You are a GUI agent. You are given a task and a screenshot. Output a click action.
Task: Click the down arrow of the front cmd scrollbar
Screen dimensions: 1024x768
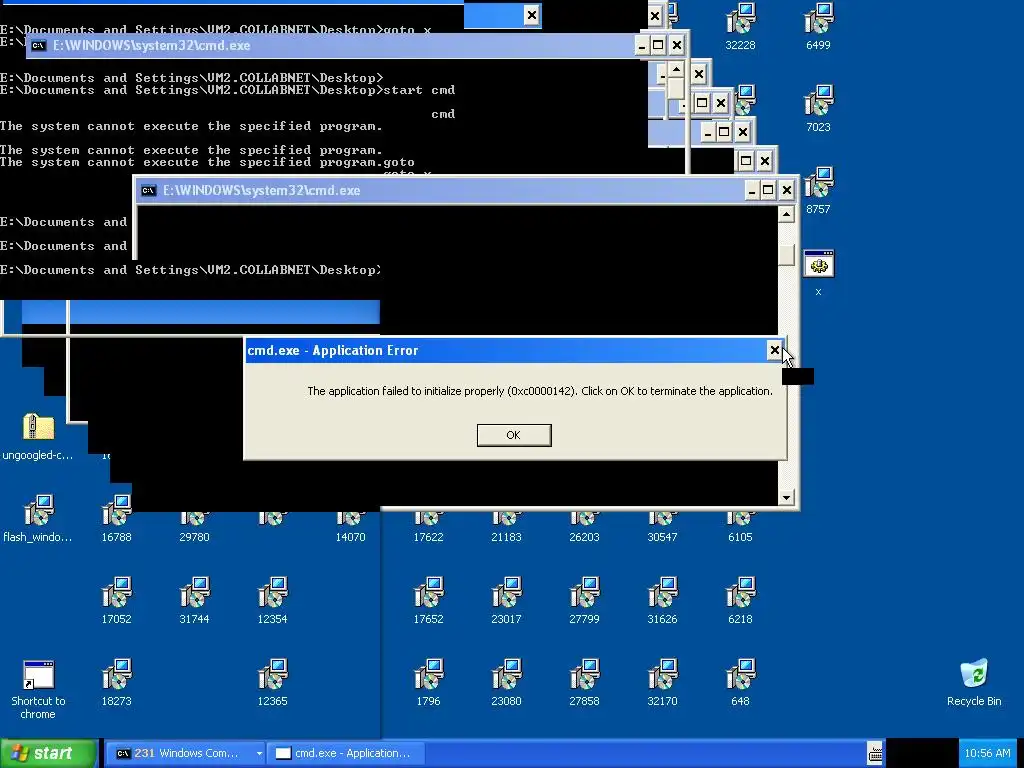[x=786, y=498]
